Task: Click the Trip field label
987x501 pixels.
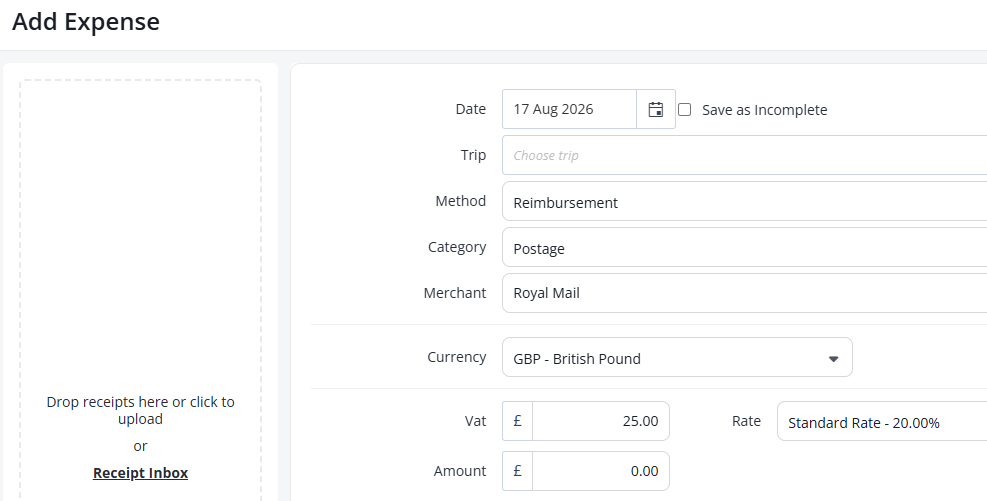Action: (473, 155)
